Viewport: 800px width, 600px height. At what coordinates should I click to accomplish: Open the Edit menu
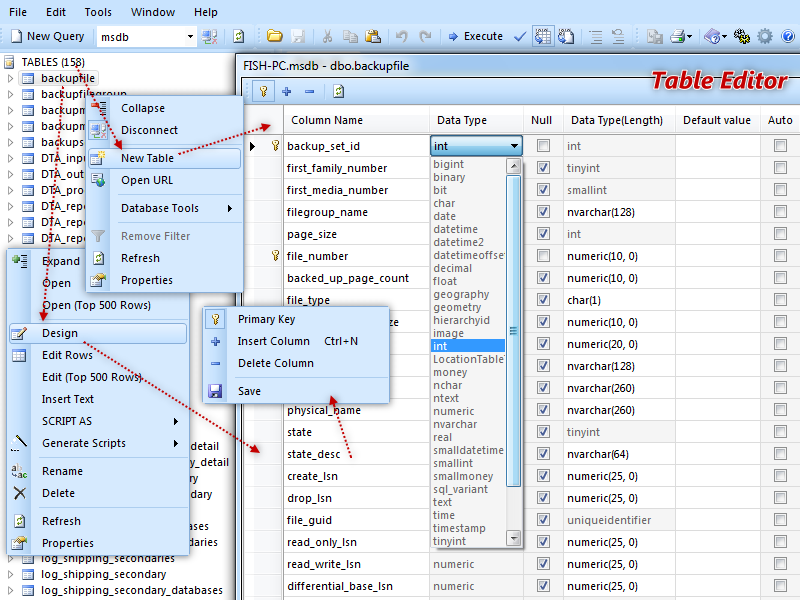pyautogui.click(x=56, y=12)
